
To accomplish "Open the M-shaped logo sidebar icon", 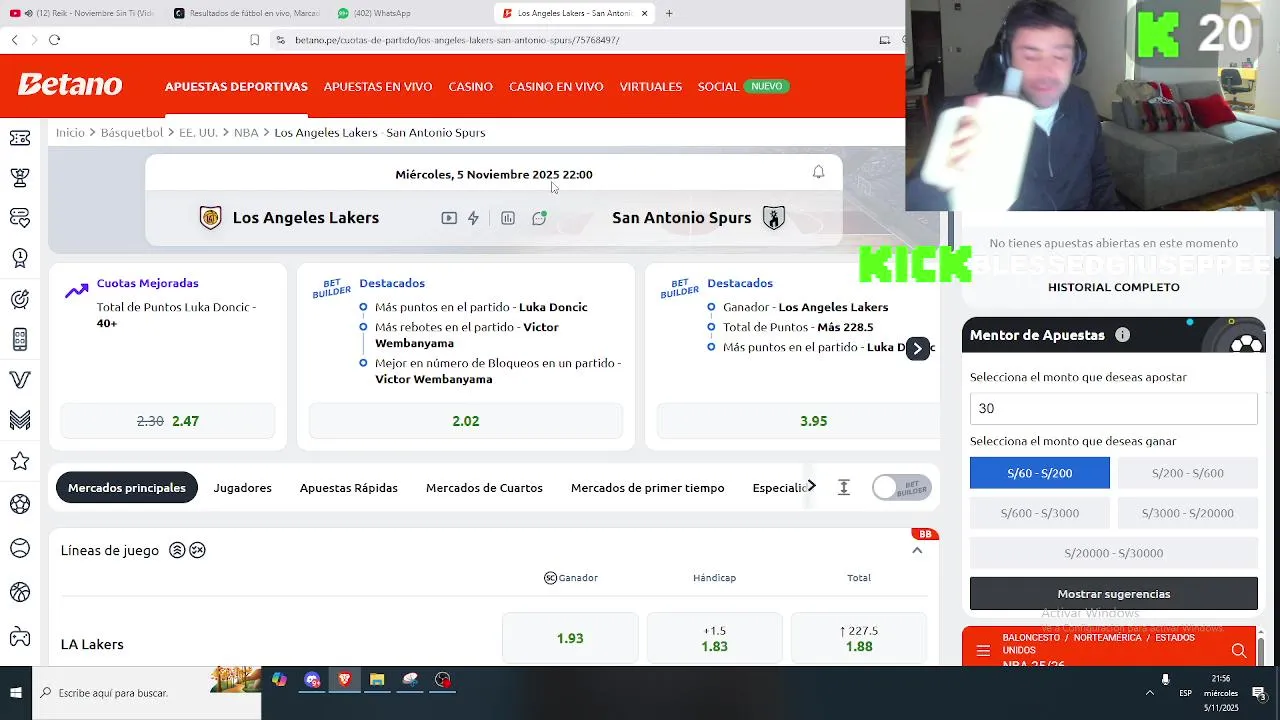I will 20,420.
